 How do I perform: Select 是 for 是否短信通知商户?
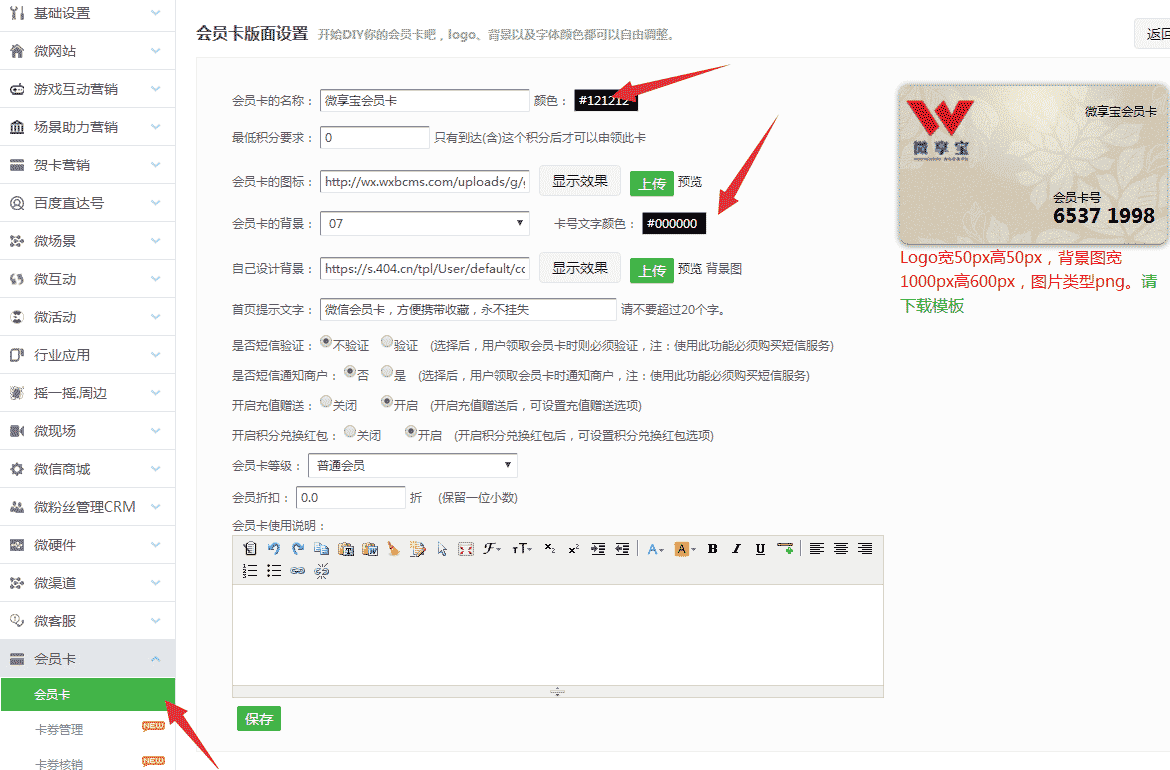(385, 371)
